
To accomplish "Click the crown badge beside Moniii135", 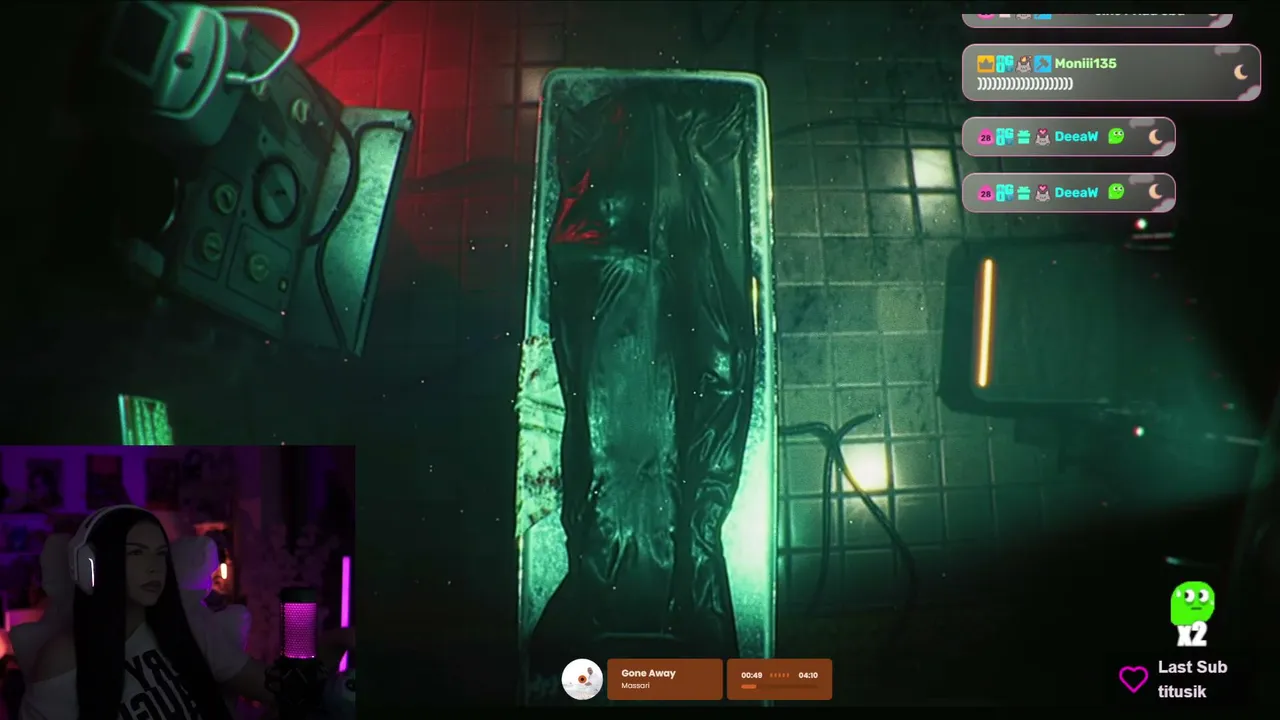I will [986, 64].
